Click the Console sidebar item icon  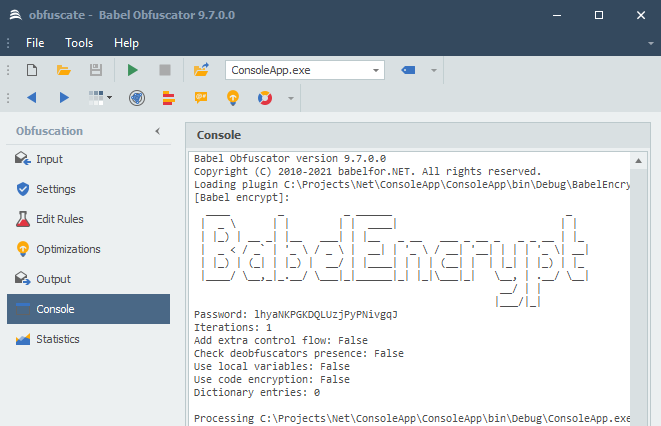23,309
